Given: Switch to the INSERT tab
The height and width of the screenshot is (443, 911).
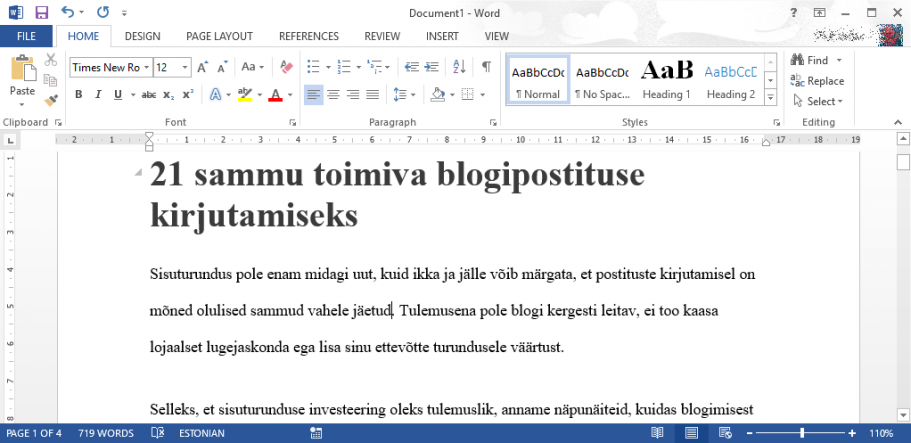Looking at the screenshot, I should pos(442,36).
